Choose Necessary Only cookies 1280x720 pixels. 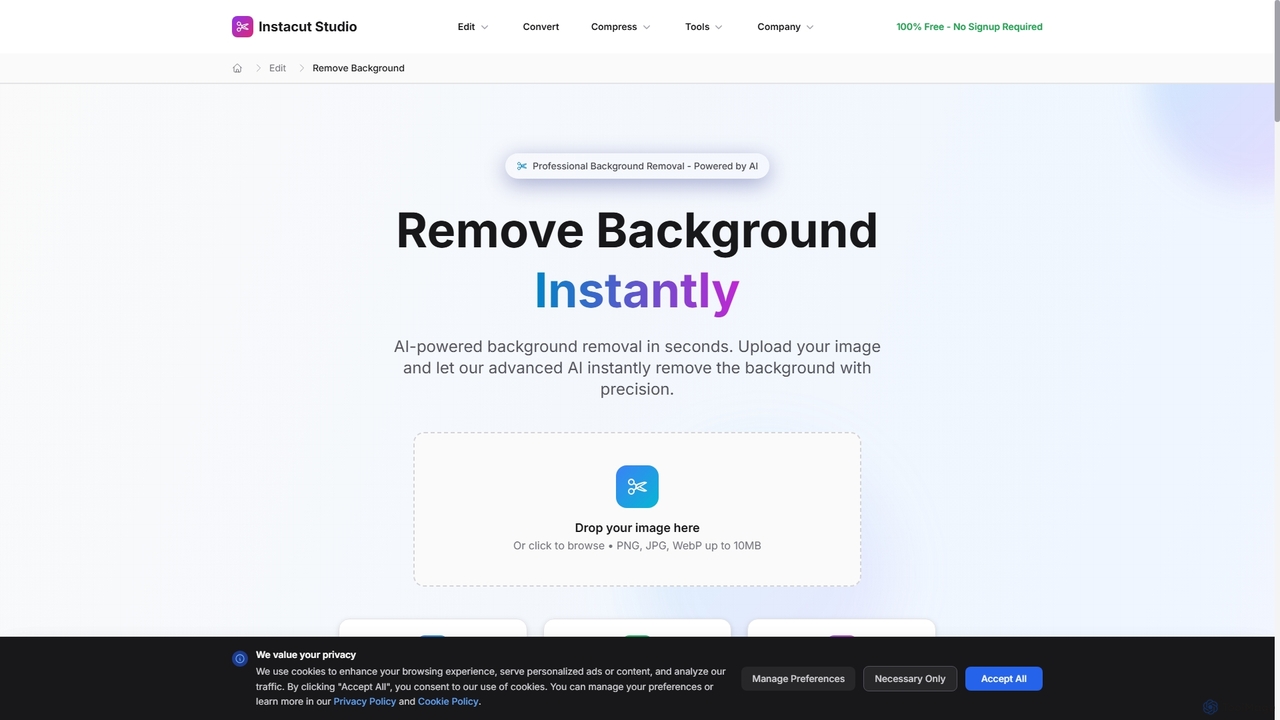910,679
